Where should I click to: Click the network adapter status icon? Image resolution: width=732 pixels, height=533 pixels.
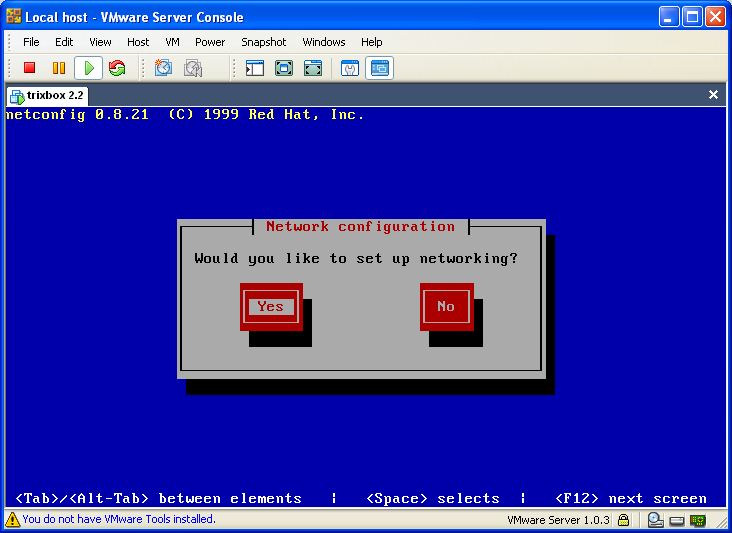tap(698, 520)
